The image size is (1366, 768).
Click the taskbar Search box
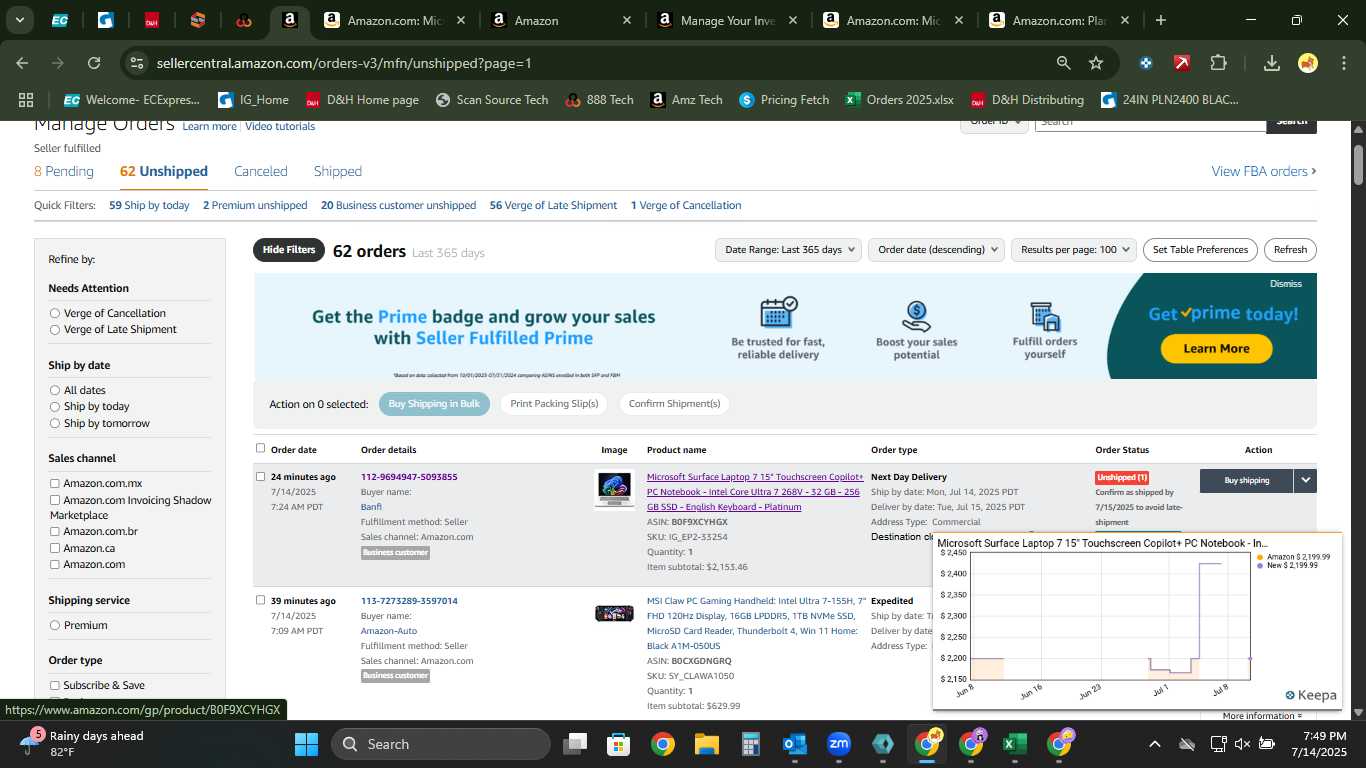440,744
